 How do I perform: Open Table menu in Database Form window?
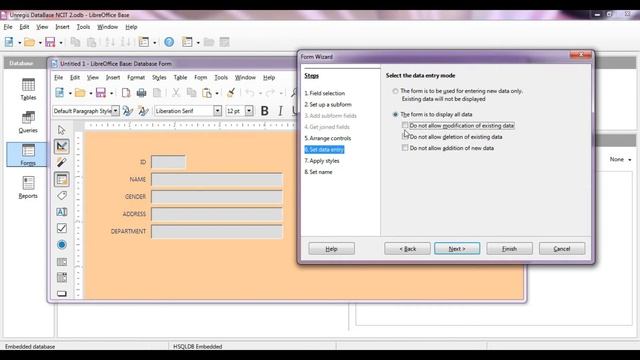180,78
